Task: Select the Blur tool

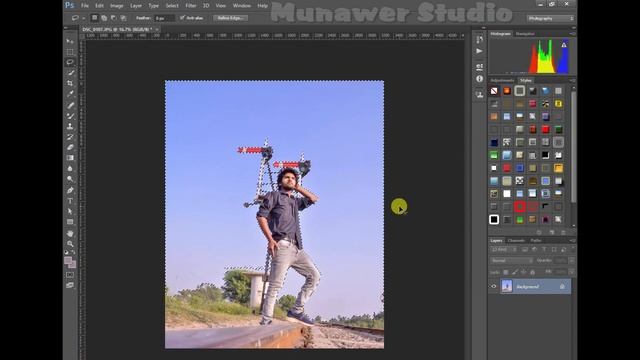Action: [x=70, y=169]
